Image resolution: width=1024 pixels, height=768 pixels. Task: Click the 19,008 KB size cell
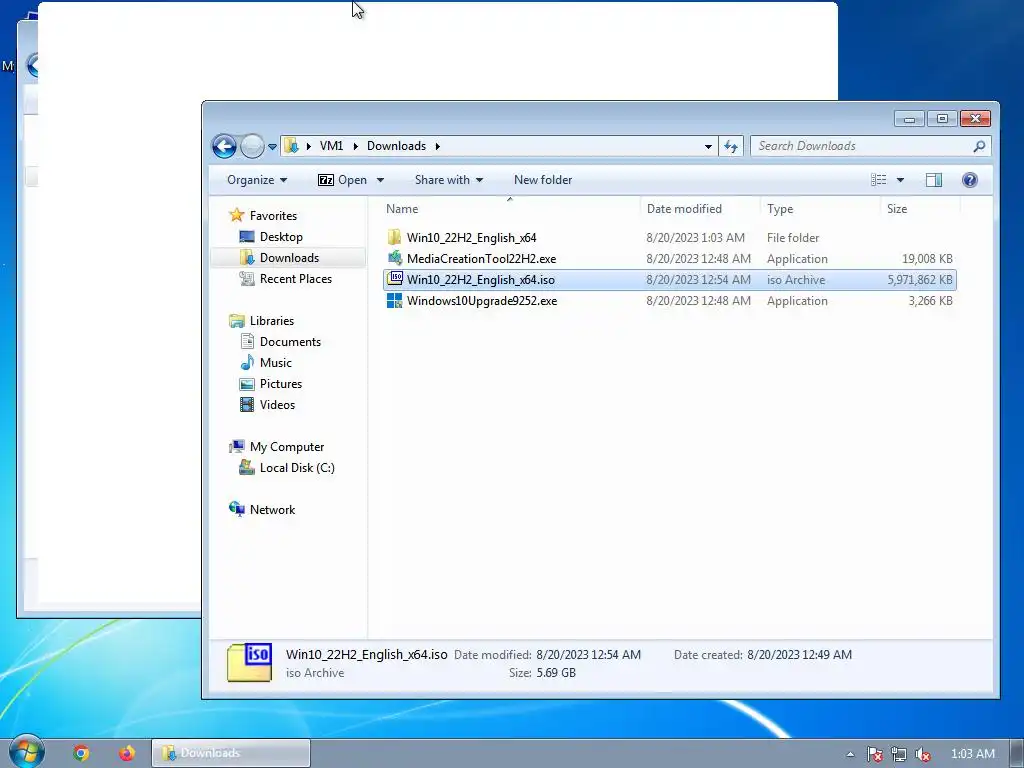(927, 259)
